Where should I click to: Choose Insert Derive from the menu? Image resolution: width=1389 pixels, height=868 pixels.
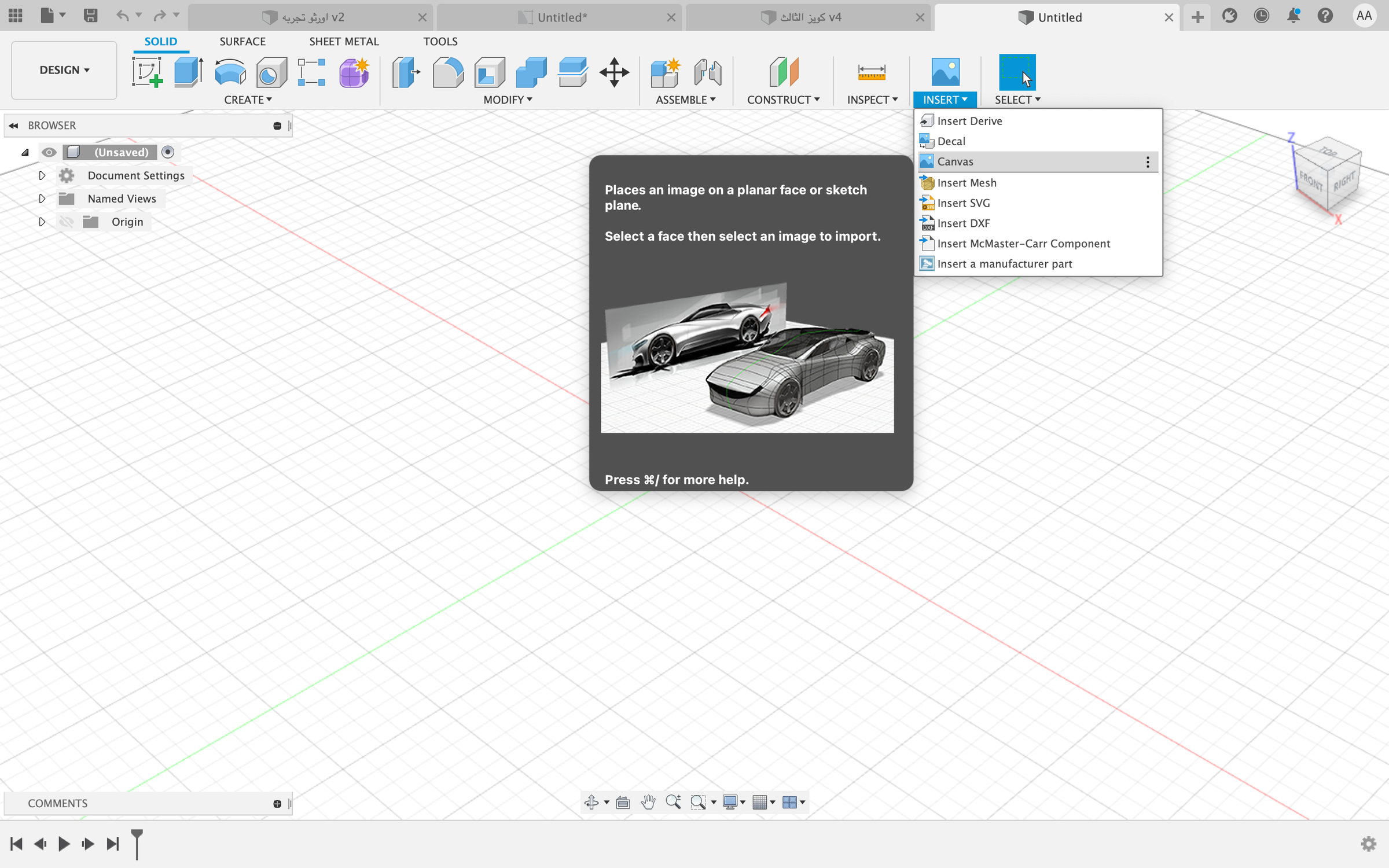pyautogui.click(x=1038, y=121)
